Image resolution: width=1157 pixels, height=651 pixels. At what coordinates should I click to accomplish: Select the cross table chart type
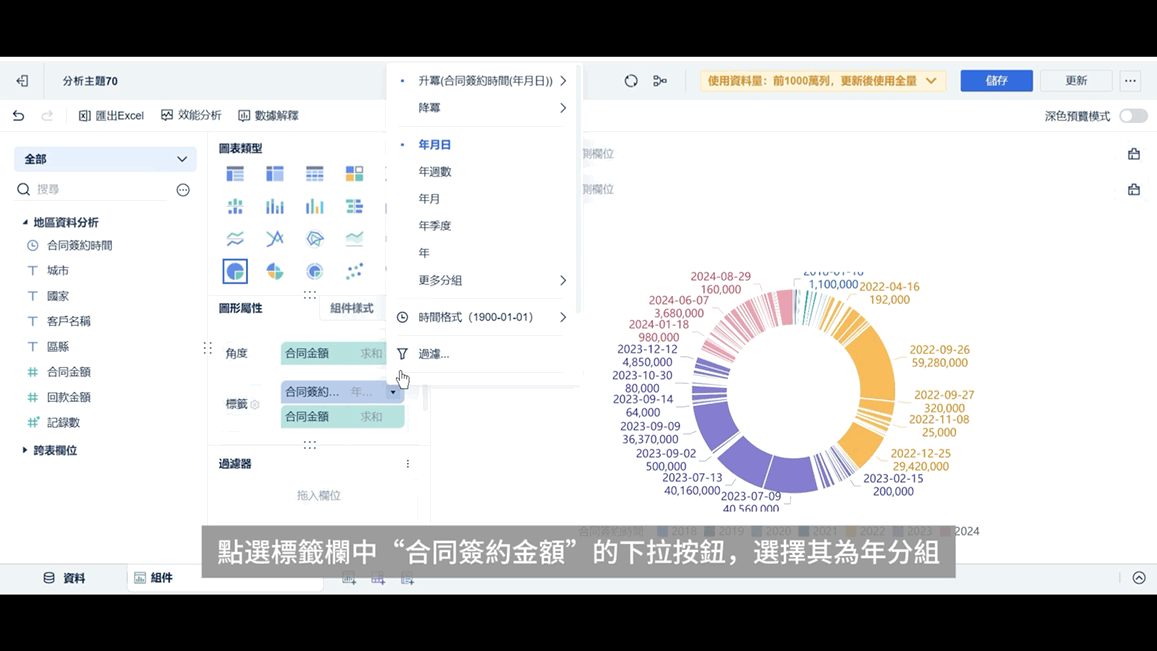pos(275,174)
